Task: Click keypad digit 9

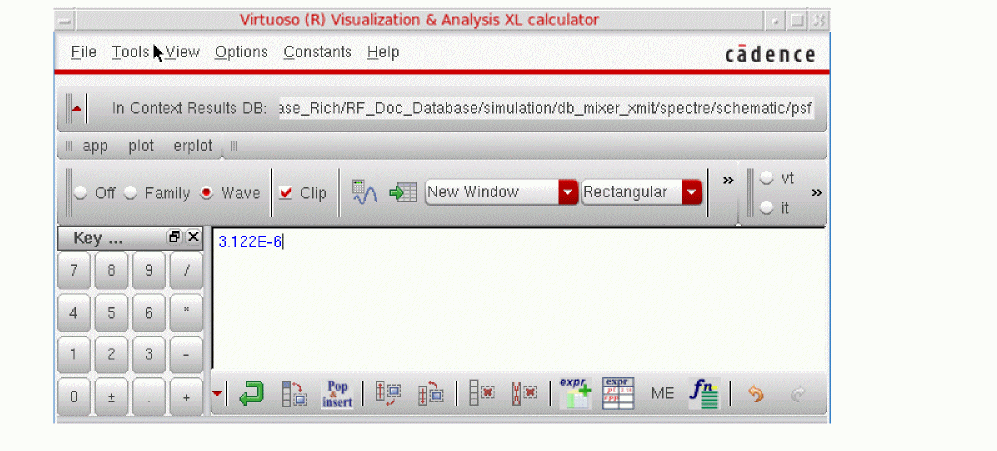Action: pyautogui.click(x=149, y=270)
